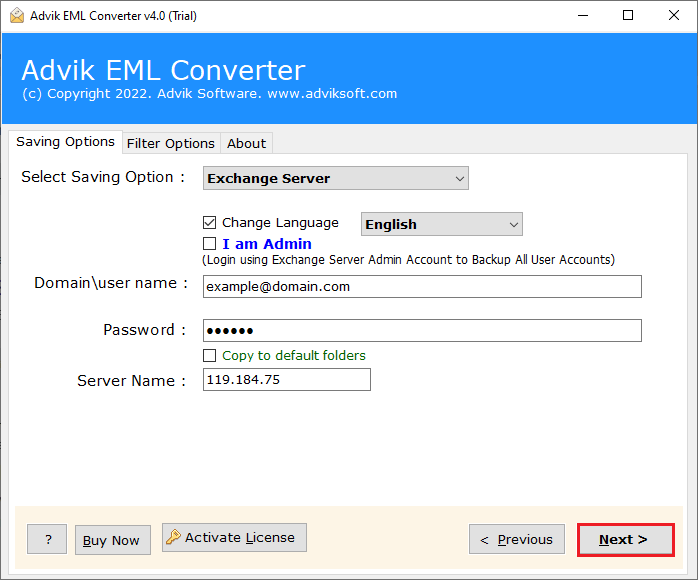Open the English language dropdown
Screen dimensions: 698x580
click(x=442, y=224)
